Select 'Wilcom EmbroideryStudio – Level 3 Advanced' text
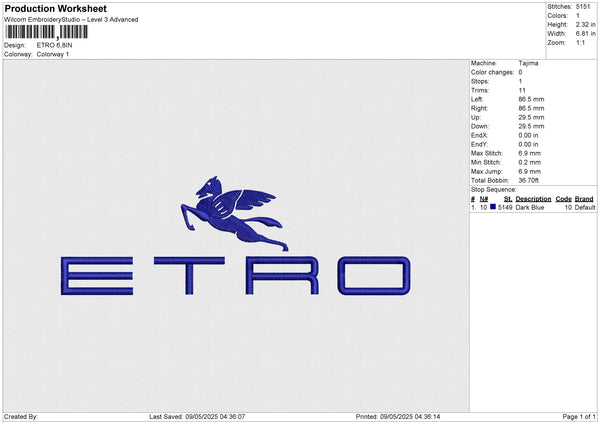The image size is (600, 424). [71, 20]
